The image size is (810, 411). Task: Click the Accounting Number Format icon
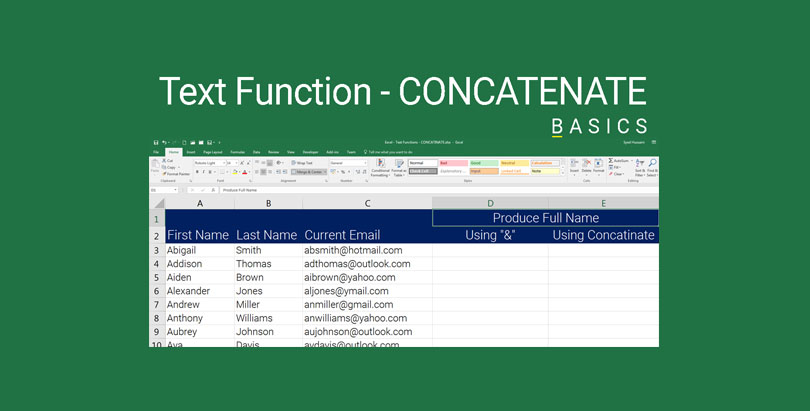333,172
